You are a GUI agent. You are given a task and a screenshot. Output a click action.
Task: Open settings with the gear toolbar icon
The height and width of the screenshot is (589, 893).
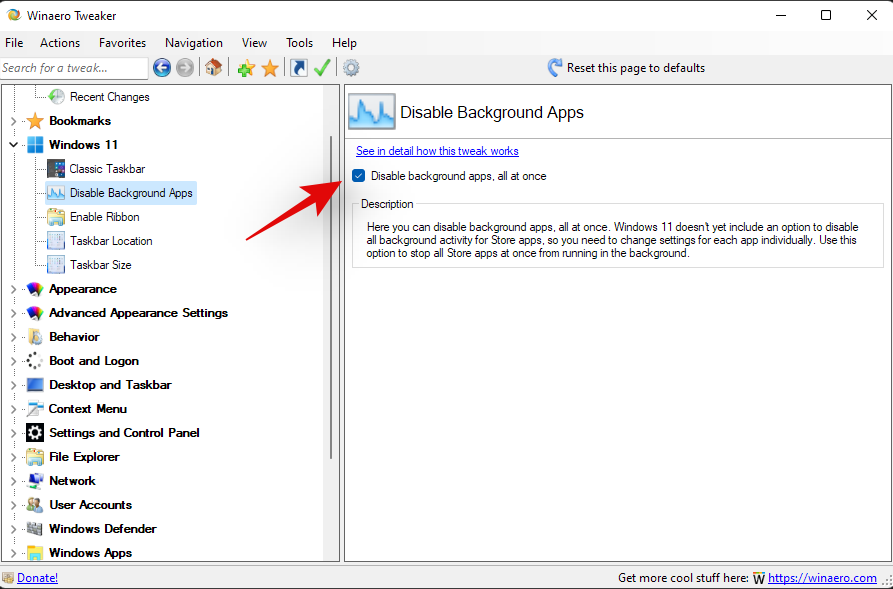pyautogui.click(x=351, y=68)
